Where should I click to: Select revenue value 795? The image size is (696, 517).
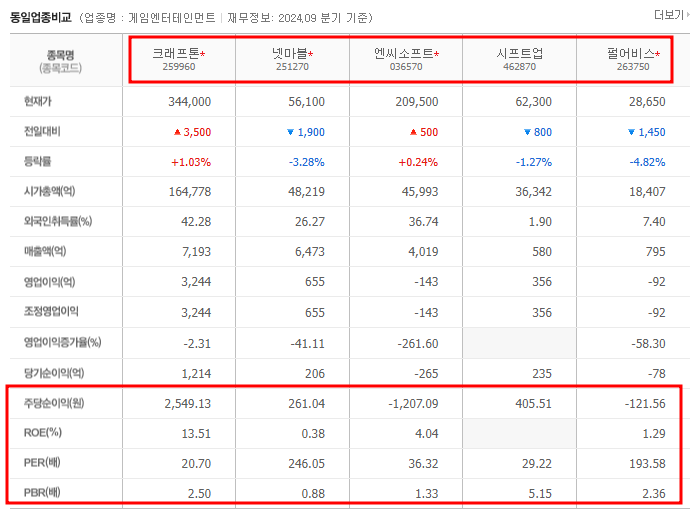click(656, 252)
